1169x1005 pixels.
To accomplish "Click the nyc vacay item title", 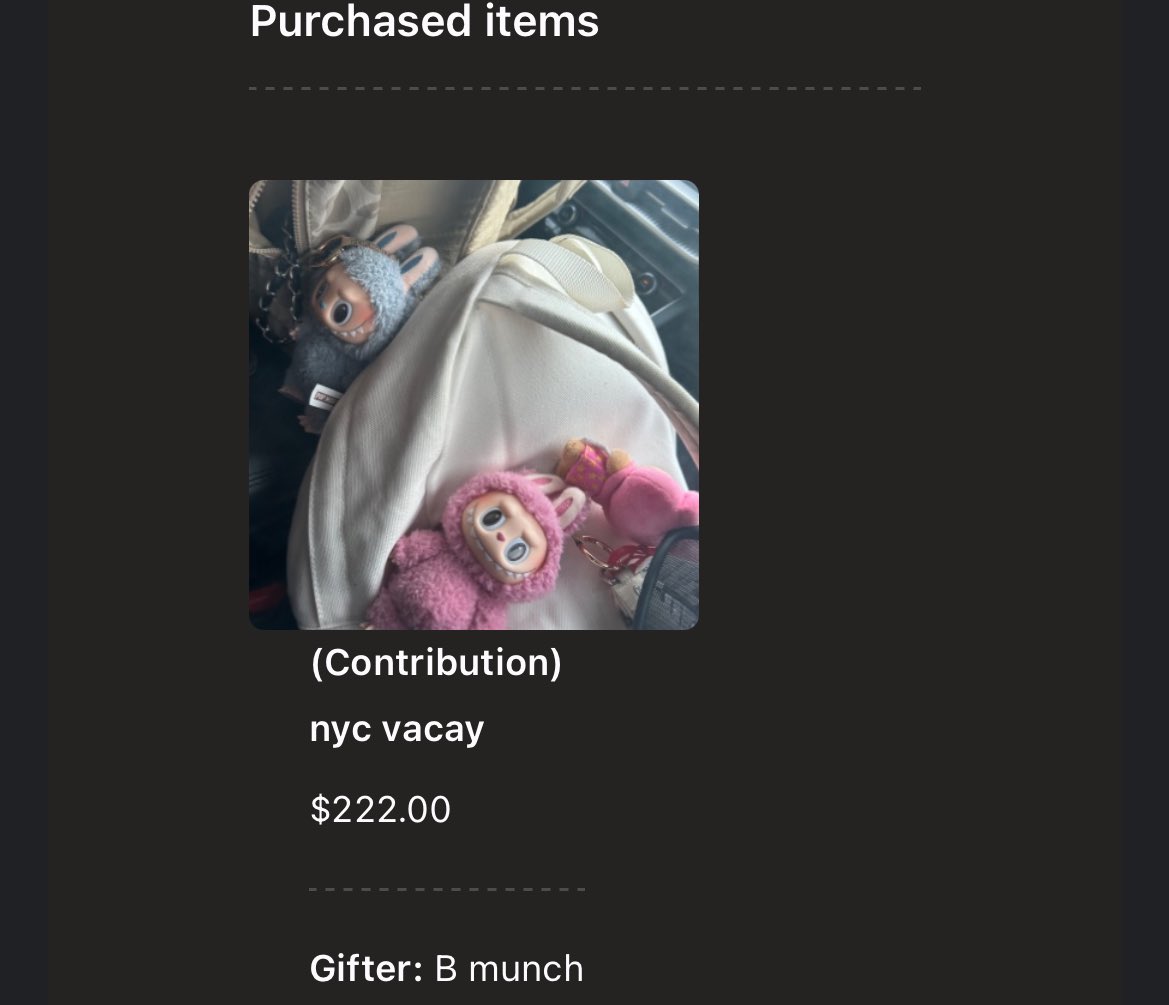I will 397,729.
